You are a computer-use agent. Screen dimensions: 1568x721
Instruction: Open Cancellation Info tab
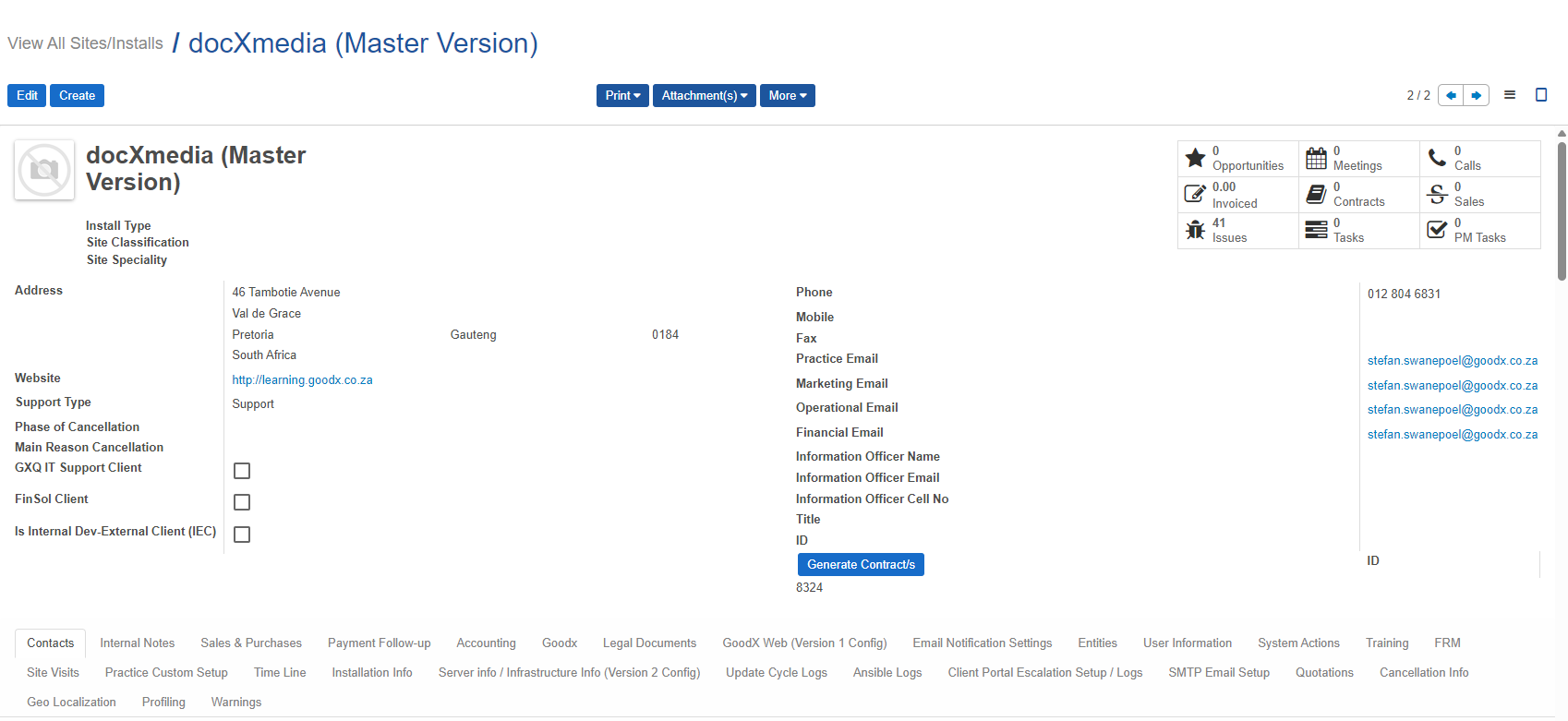coord(1424,673)
